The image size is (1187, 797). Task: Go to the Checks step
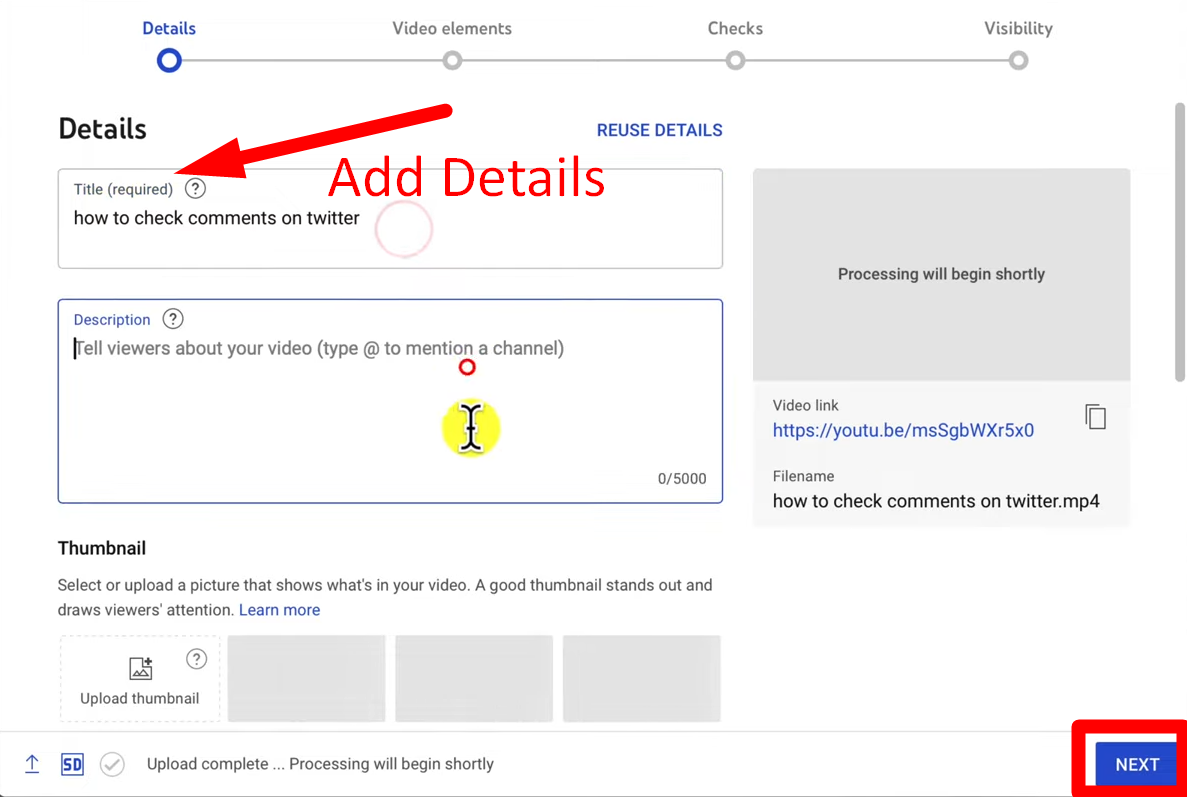pos(735,28)
